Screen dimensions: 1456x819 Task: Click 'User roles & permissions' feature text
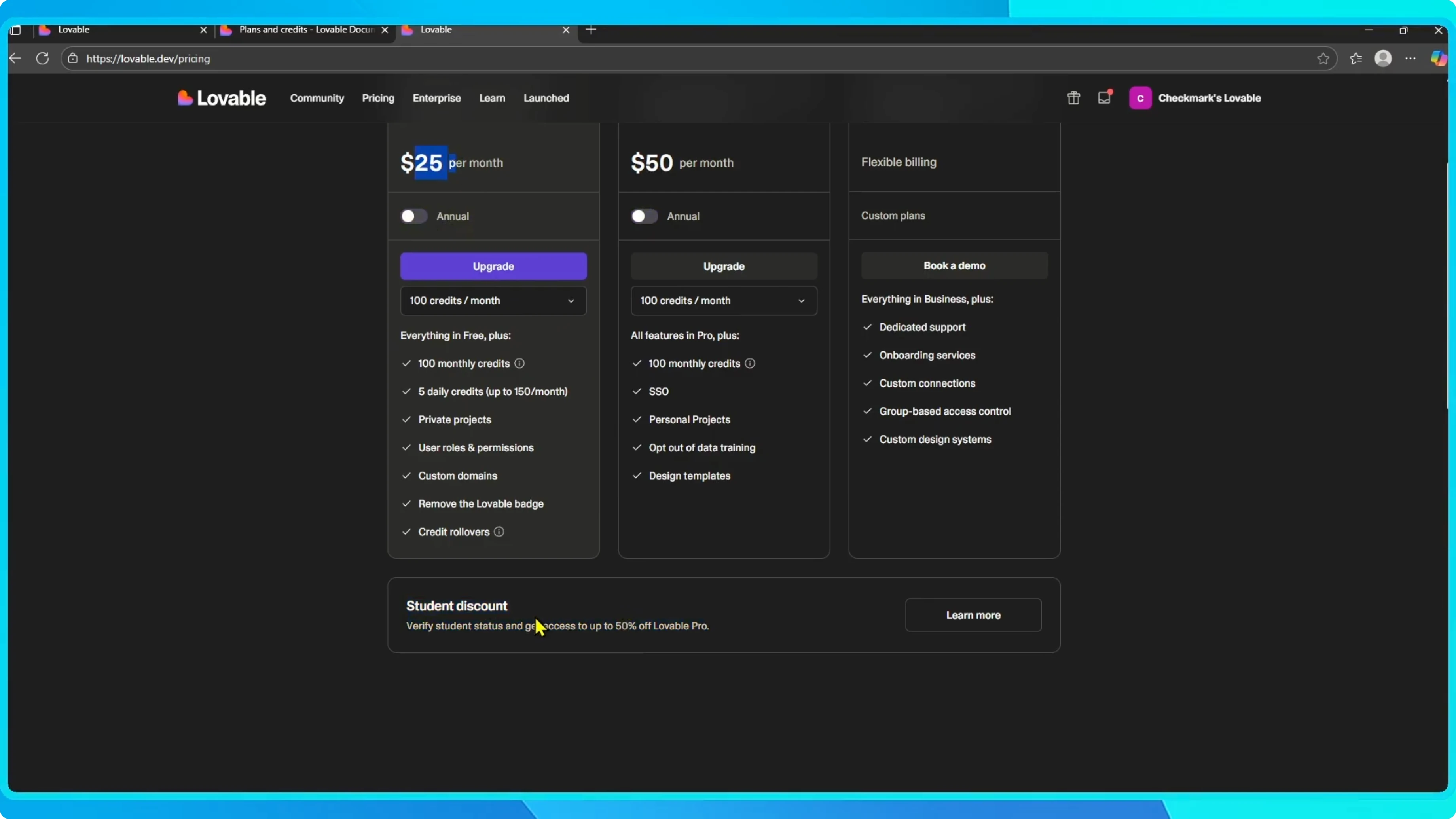coord(476,447)
